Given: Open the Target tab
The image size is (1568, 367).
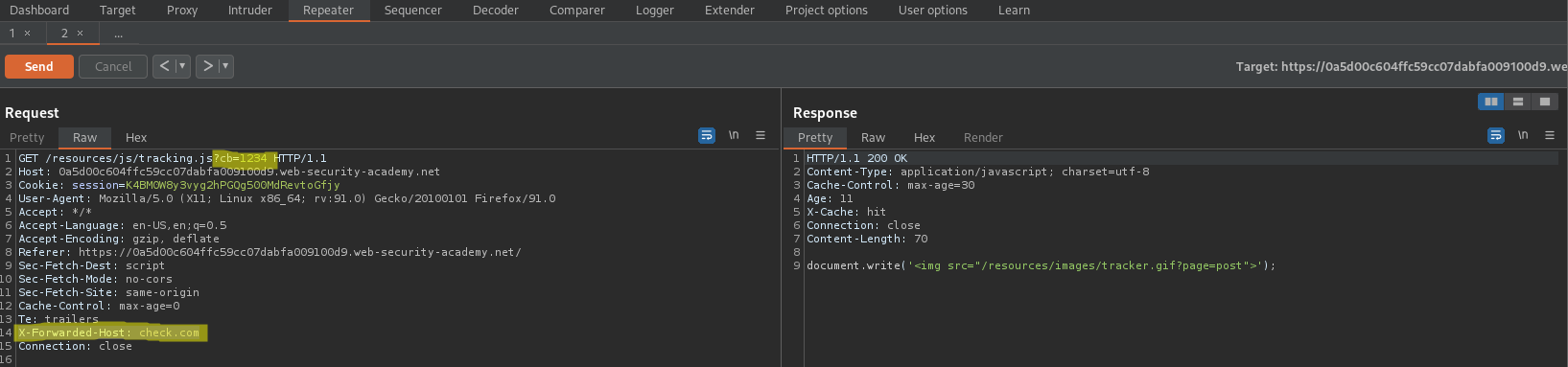Looking at the screenshot, I should (118, 11).
